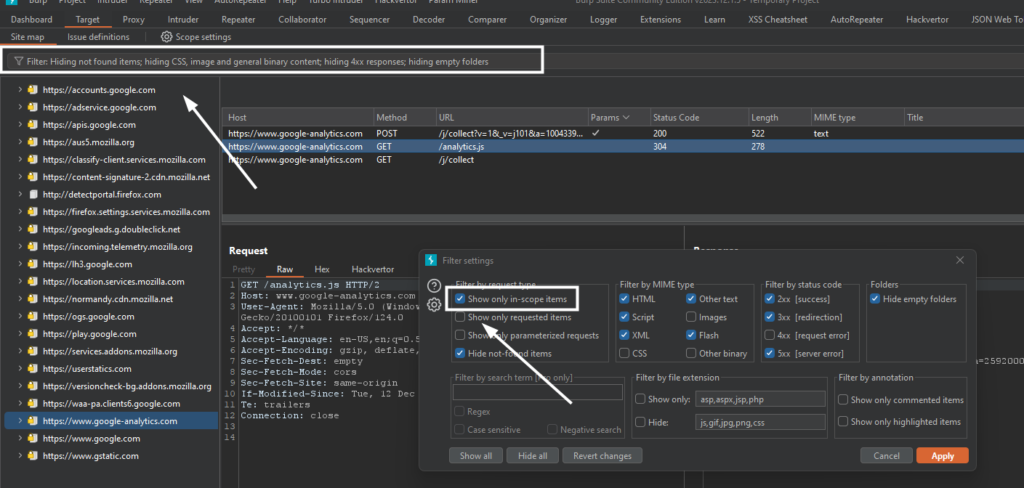This screenshot has height=488, width=1024.
Task: Uncheck the Script MIME type checkbox
Action: pyautogui.click(x=624, y=317)
